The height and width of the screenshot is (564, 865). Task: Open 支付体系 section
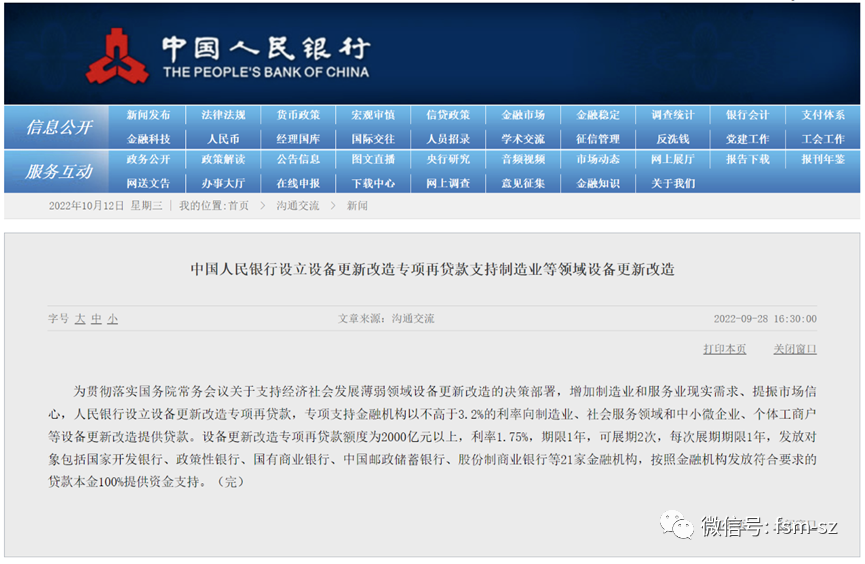point(823,115)
